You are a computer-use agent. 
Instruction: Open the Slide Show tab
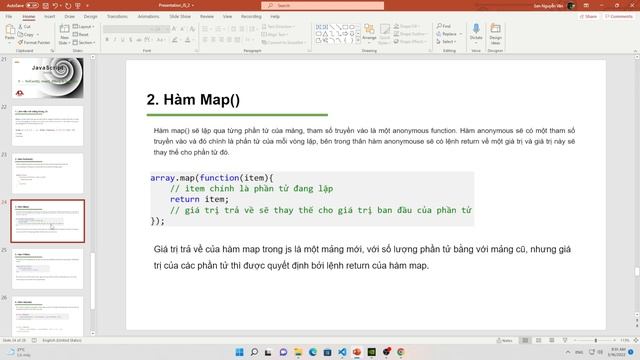tap(180, 17)
